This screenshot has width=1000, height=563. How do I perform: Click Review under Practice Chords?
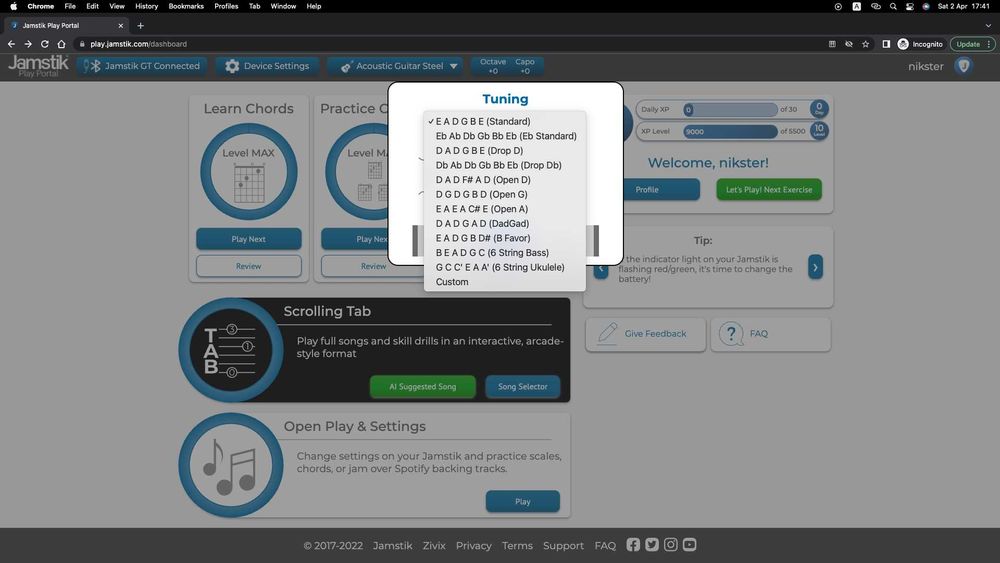[x=373, y=266]
